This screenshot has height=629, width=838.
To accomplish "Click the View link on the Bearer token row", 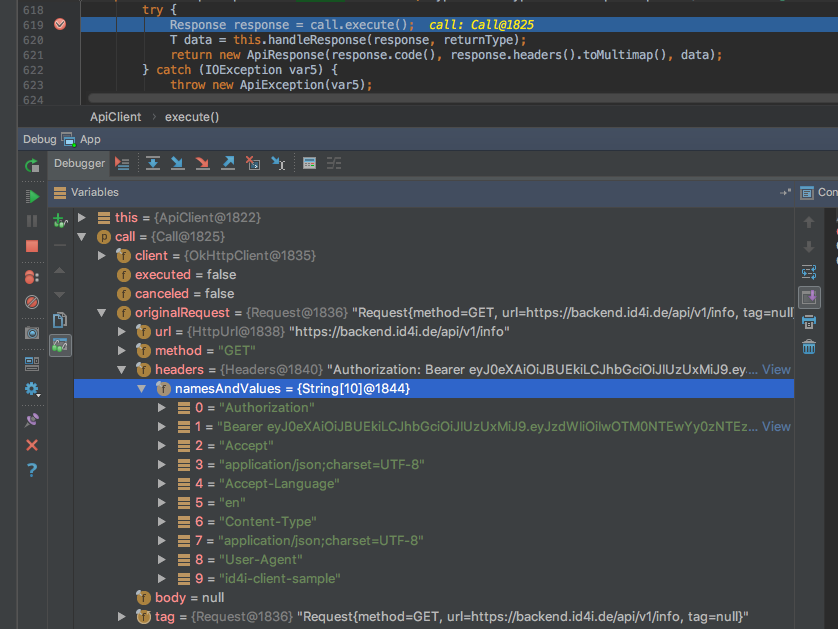I will pyautogui.click(x=776, y=426).
